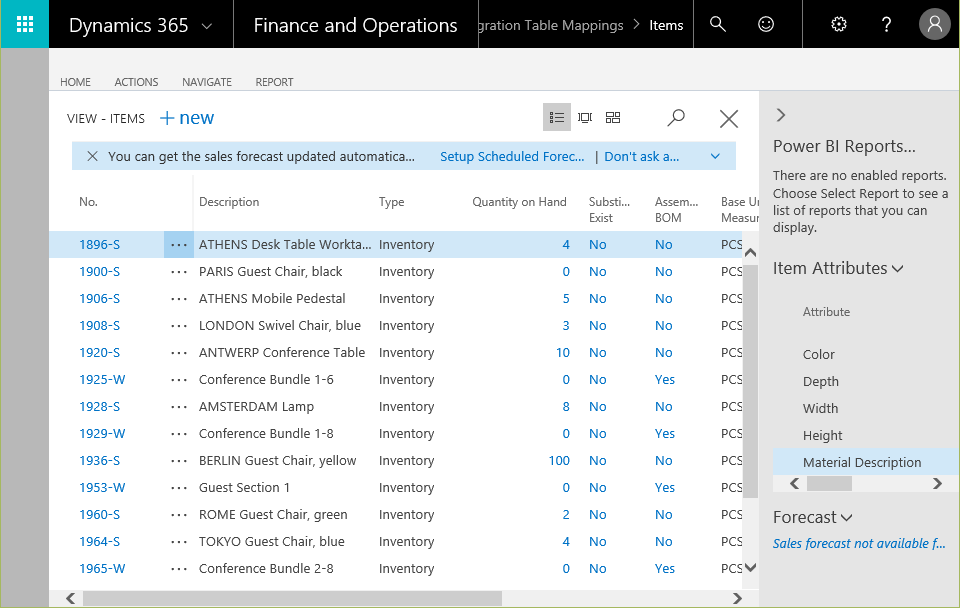
Task: Create a new item with + new
Action: click(x=187, y=118)
